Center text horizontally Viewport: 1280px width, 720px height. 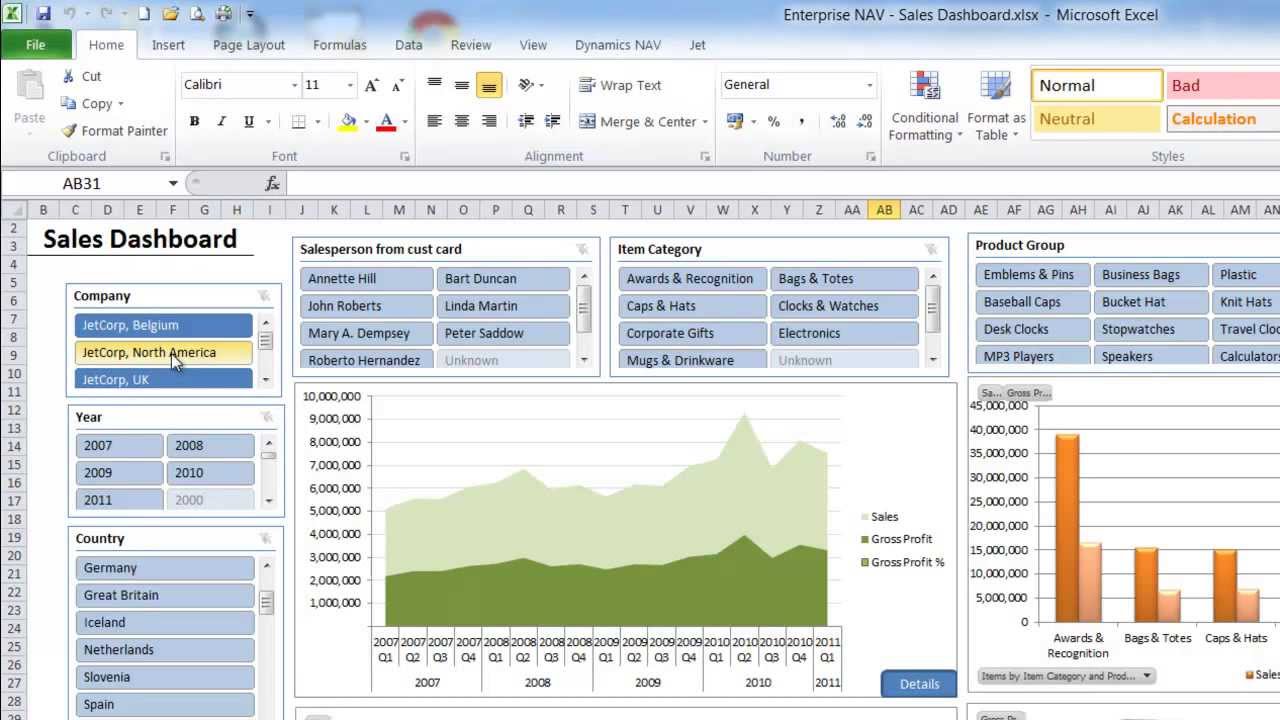click(462, 122)
